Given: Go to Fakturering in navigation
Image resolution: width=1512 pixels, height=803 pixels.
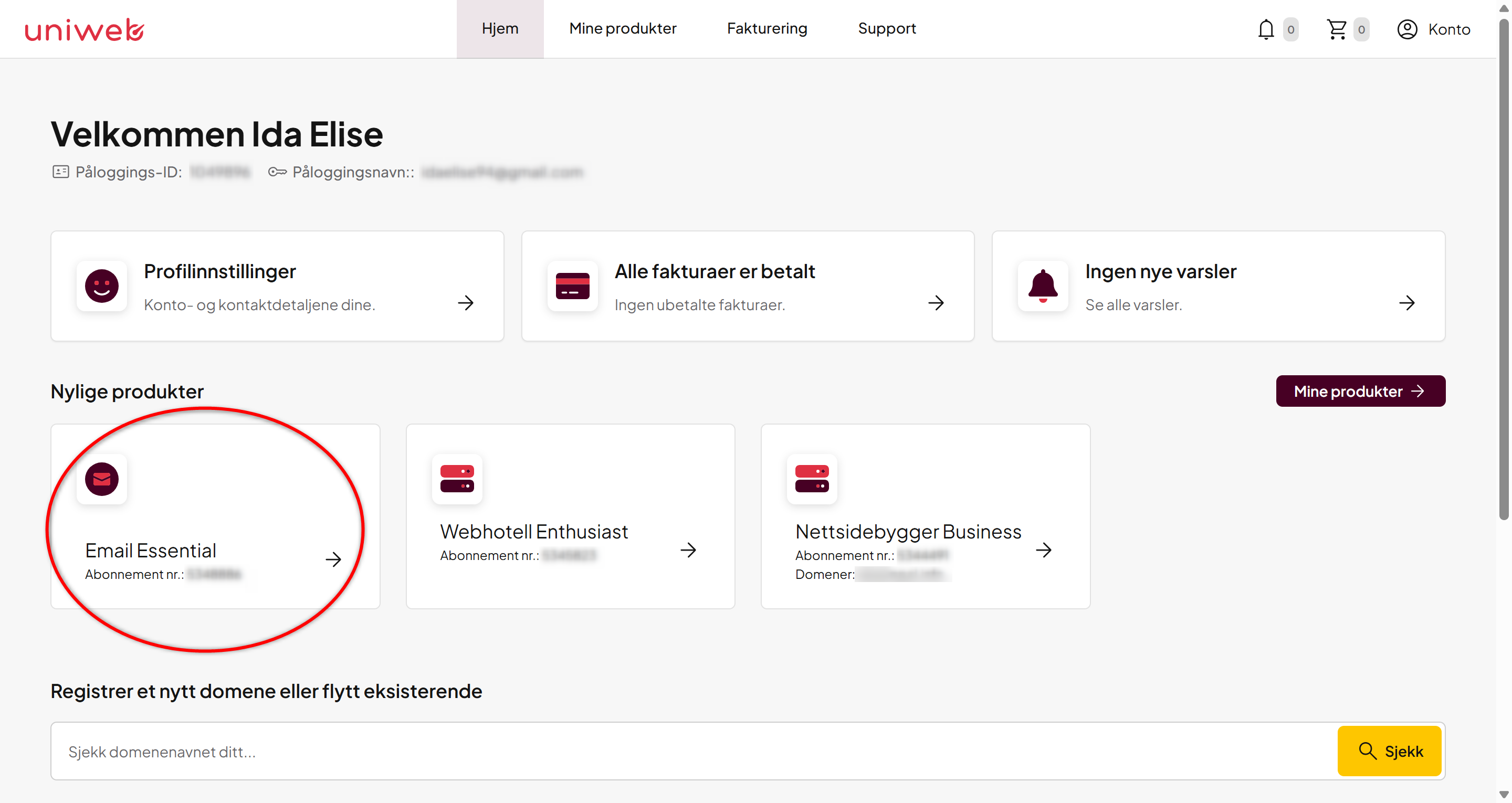Looking at the screenshot, I should point(766,29).
